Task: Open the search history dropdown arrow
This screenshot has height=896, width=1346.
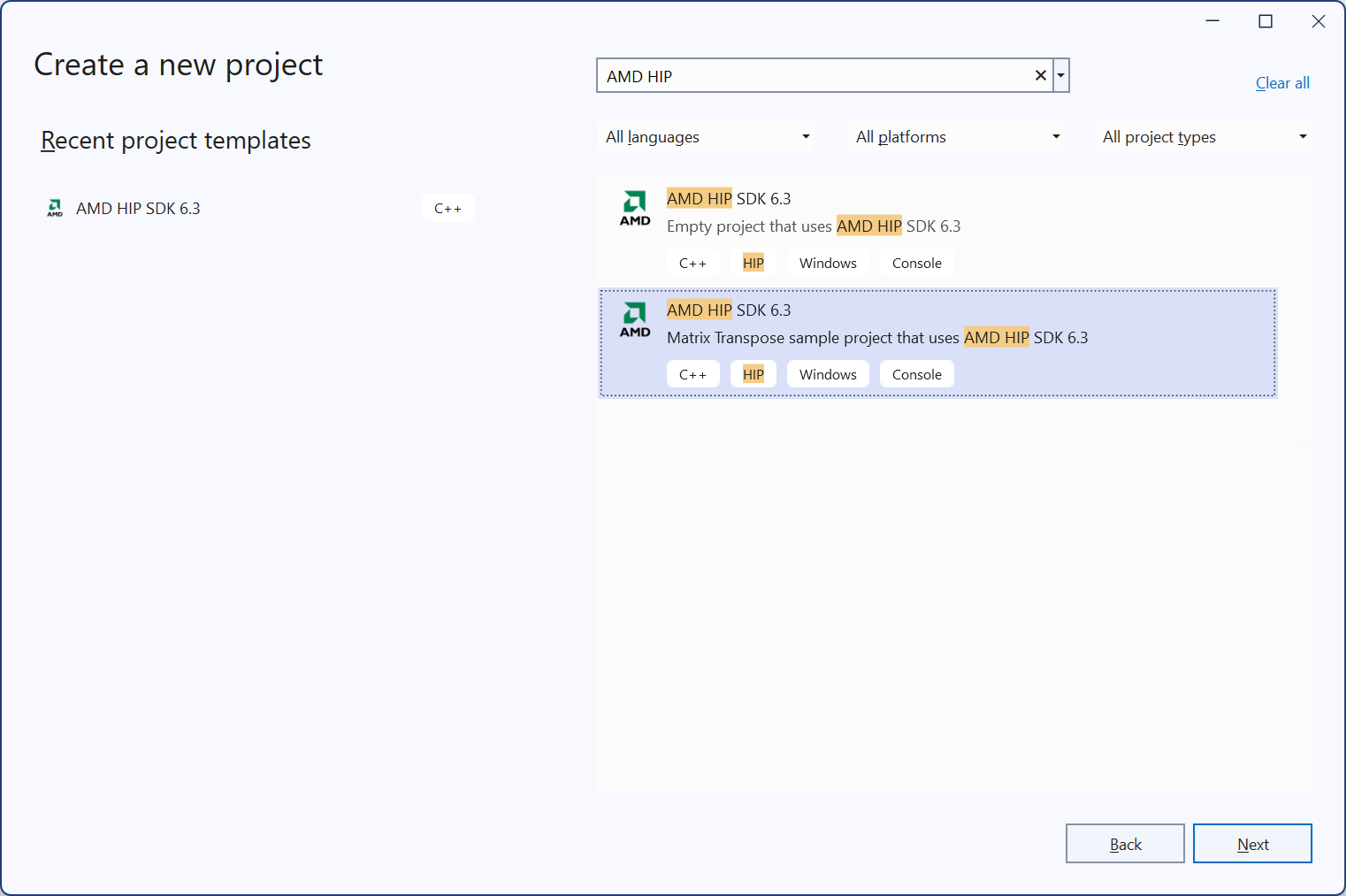Action: [x=1060, y=76]
